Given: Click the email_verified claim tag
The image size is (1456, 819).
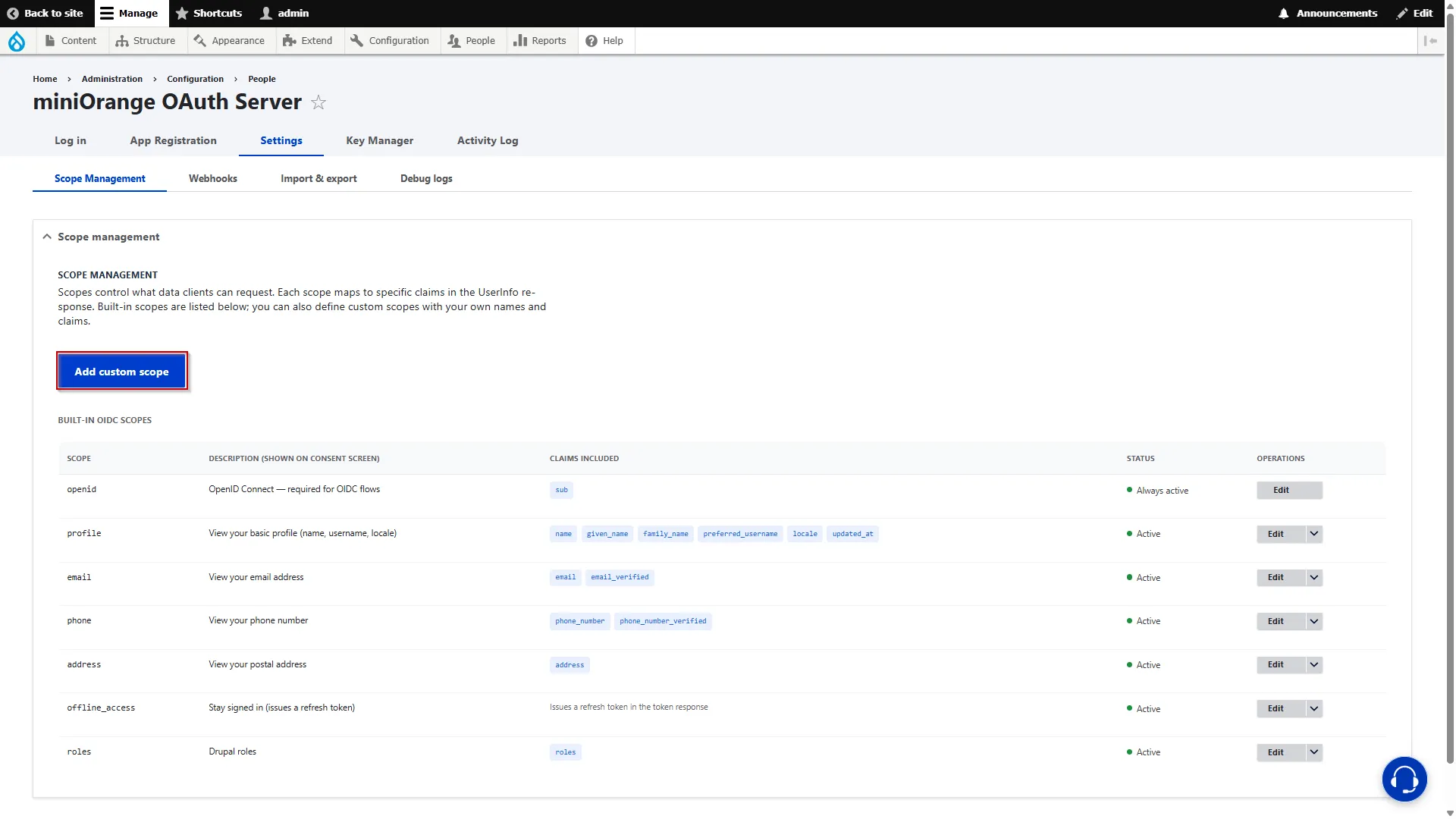Looking at the screenshot, I should [620, 577].
